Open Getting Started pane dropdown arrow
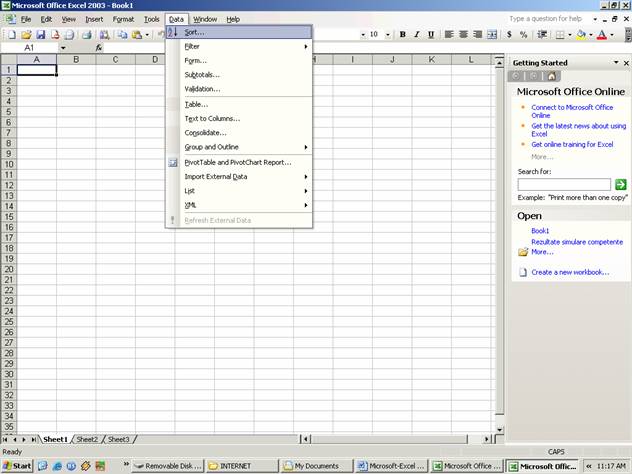This screenshot has height=474, width=632. coord(616,62)
